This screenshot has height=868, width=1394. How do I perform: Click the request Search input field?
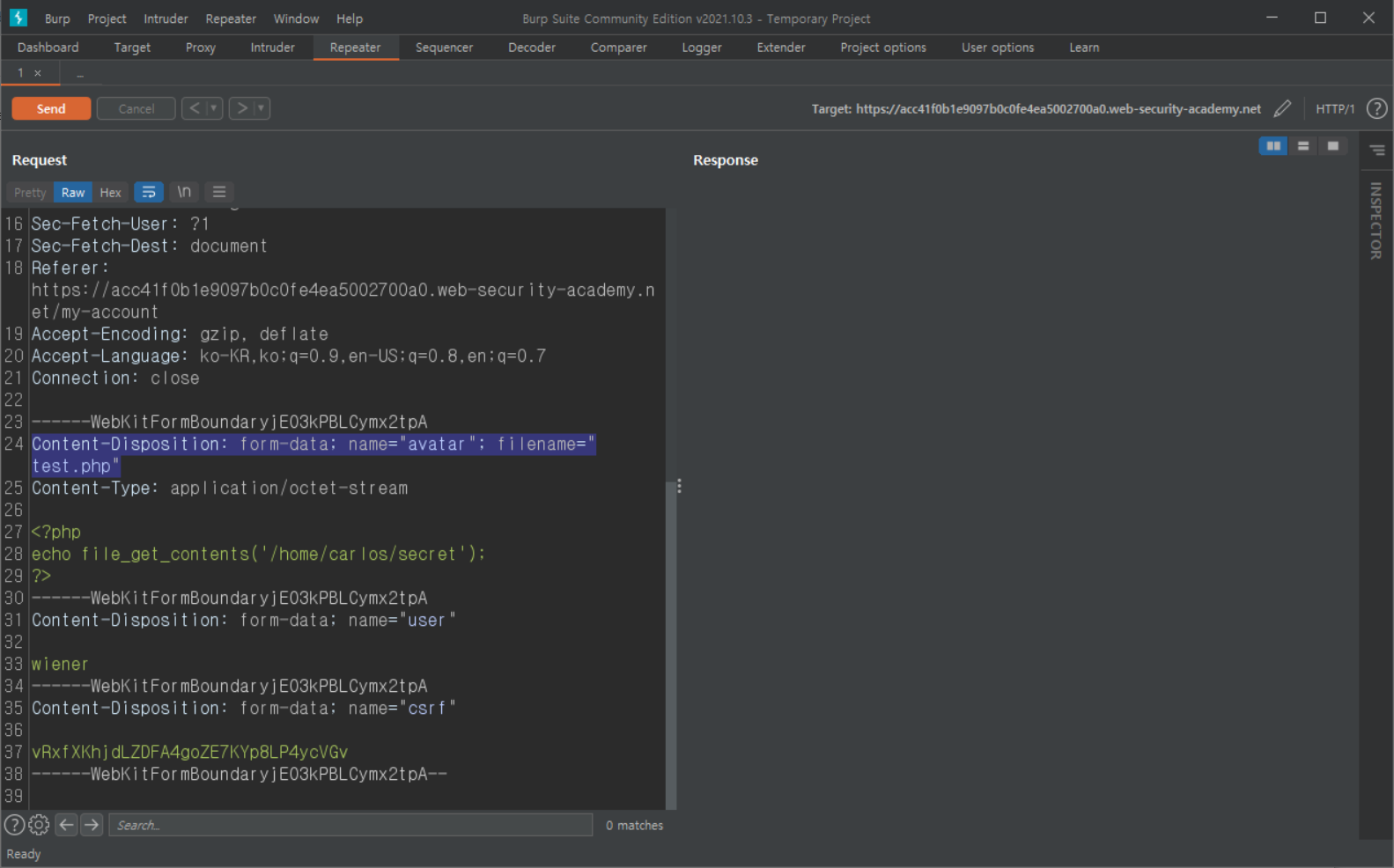[350, 825]
